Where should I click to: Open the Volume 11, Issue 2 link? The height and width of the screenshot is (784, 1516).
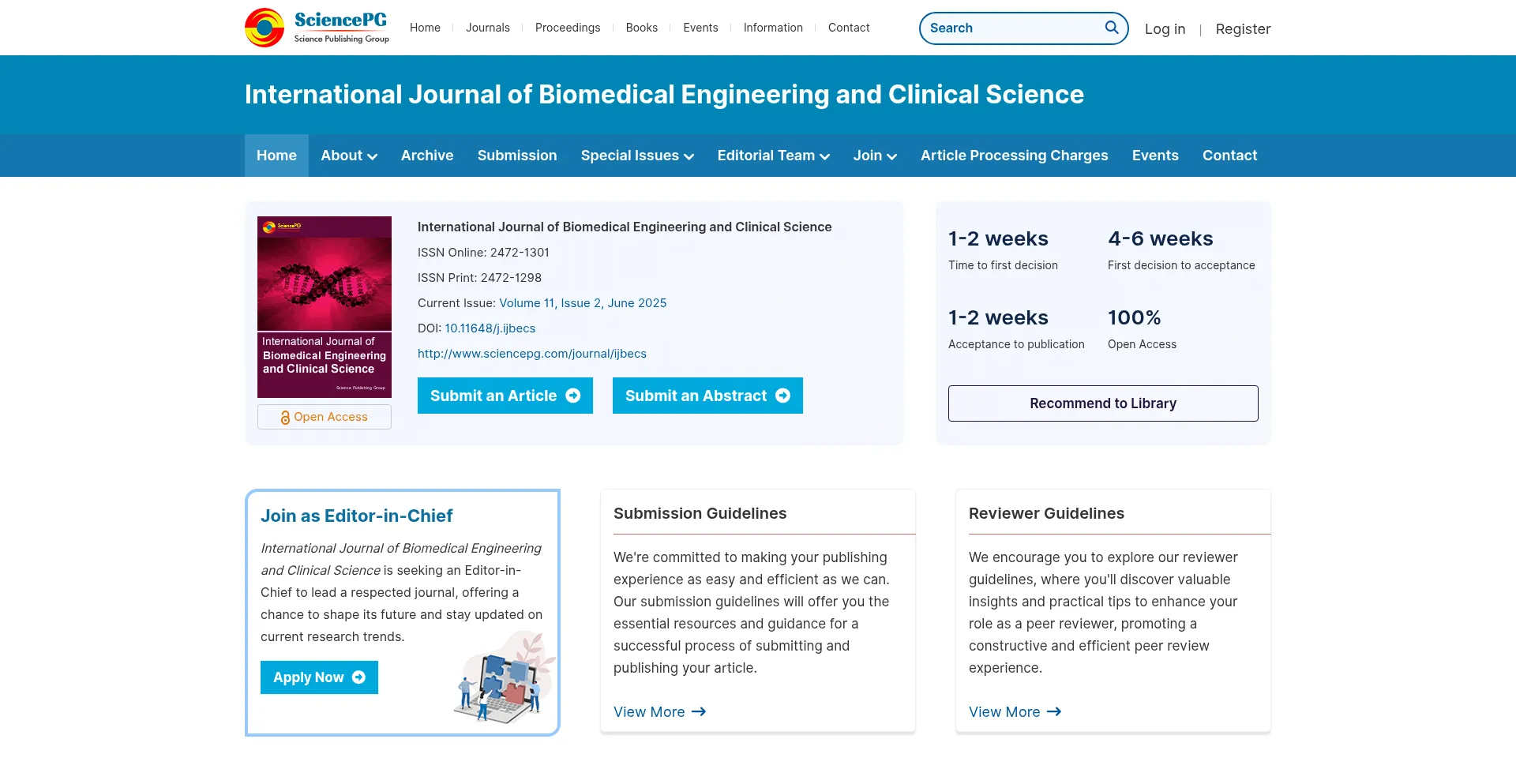(x=583, y=303)
